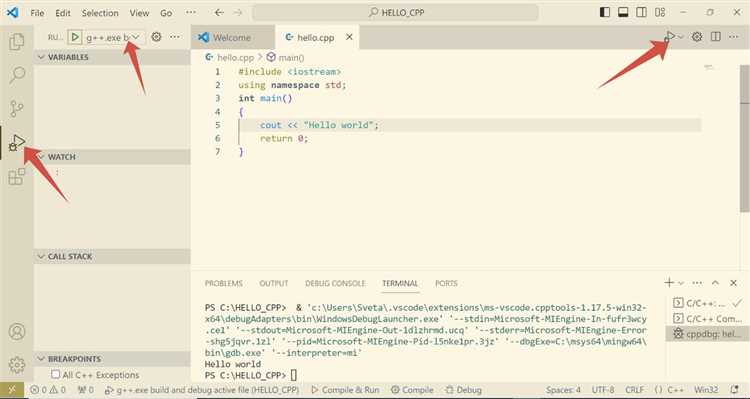Click the VS Code logo menu
Image resolution: width=750 pixels, height=399 pixels.
point(12,13)
